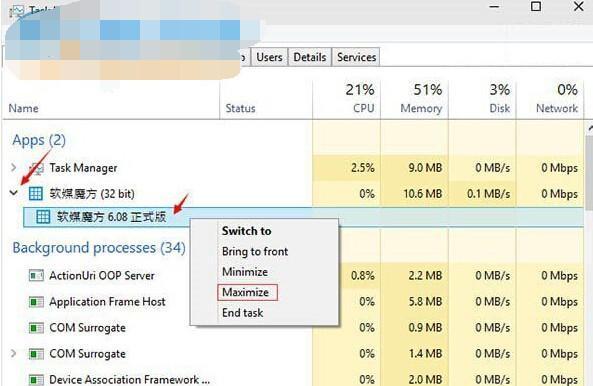Click the ActionUri OOP Server process icon
Viewport: 593px width, 386px height.
pyautogui.click(x=36, y=276)
